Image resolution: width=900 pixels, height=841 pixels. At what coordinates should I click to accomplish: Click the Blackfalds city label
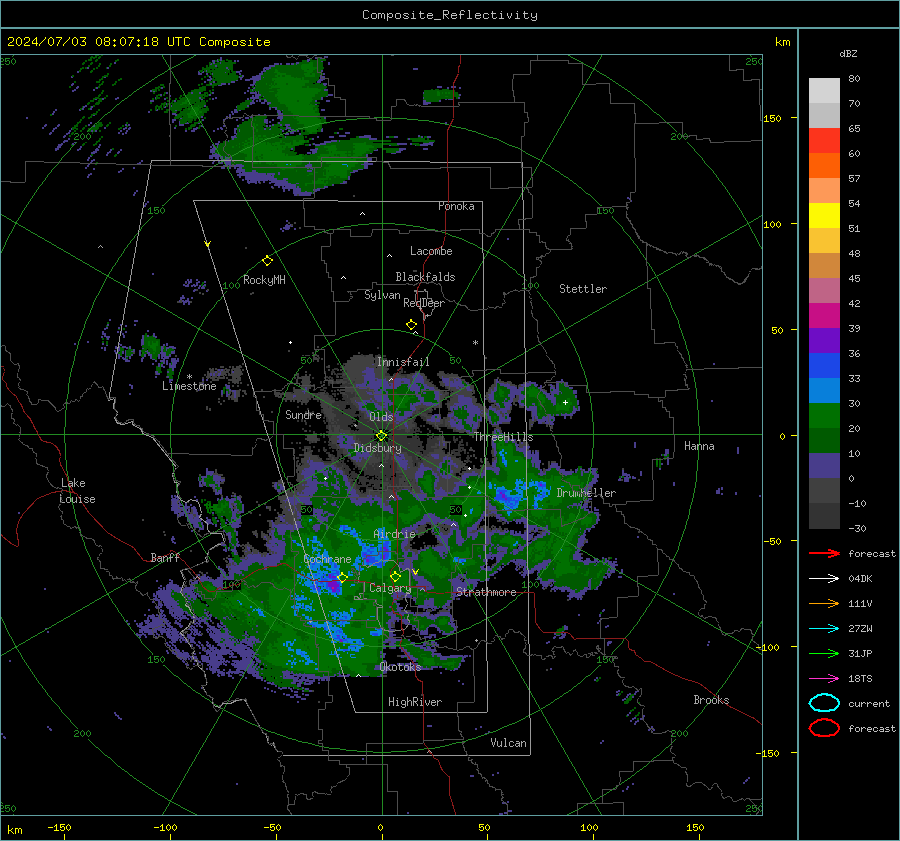[x=425, y=277]
